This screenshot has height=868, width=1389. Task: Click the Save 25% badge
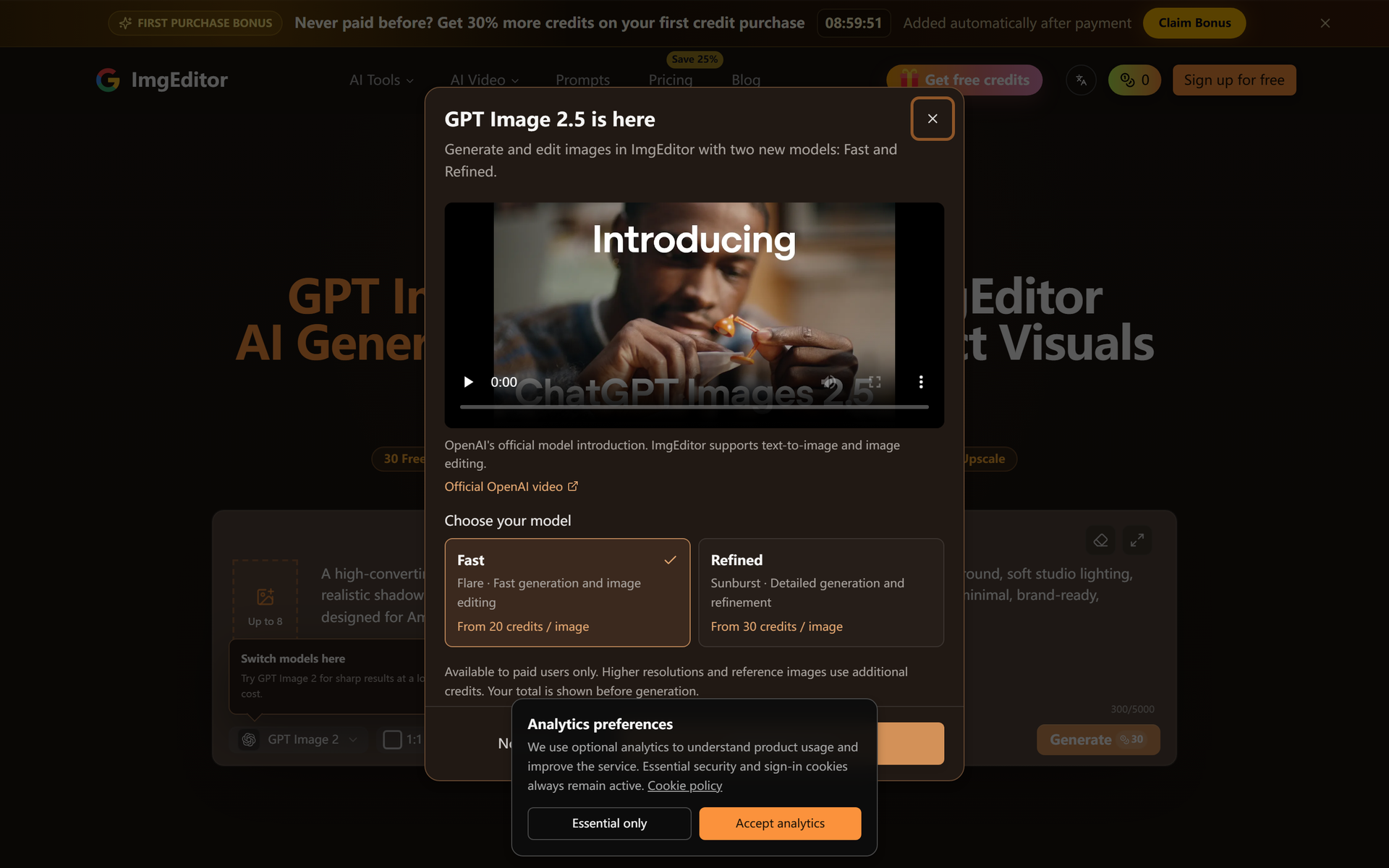pos(694,59)
